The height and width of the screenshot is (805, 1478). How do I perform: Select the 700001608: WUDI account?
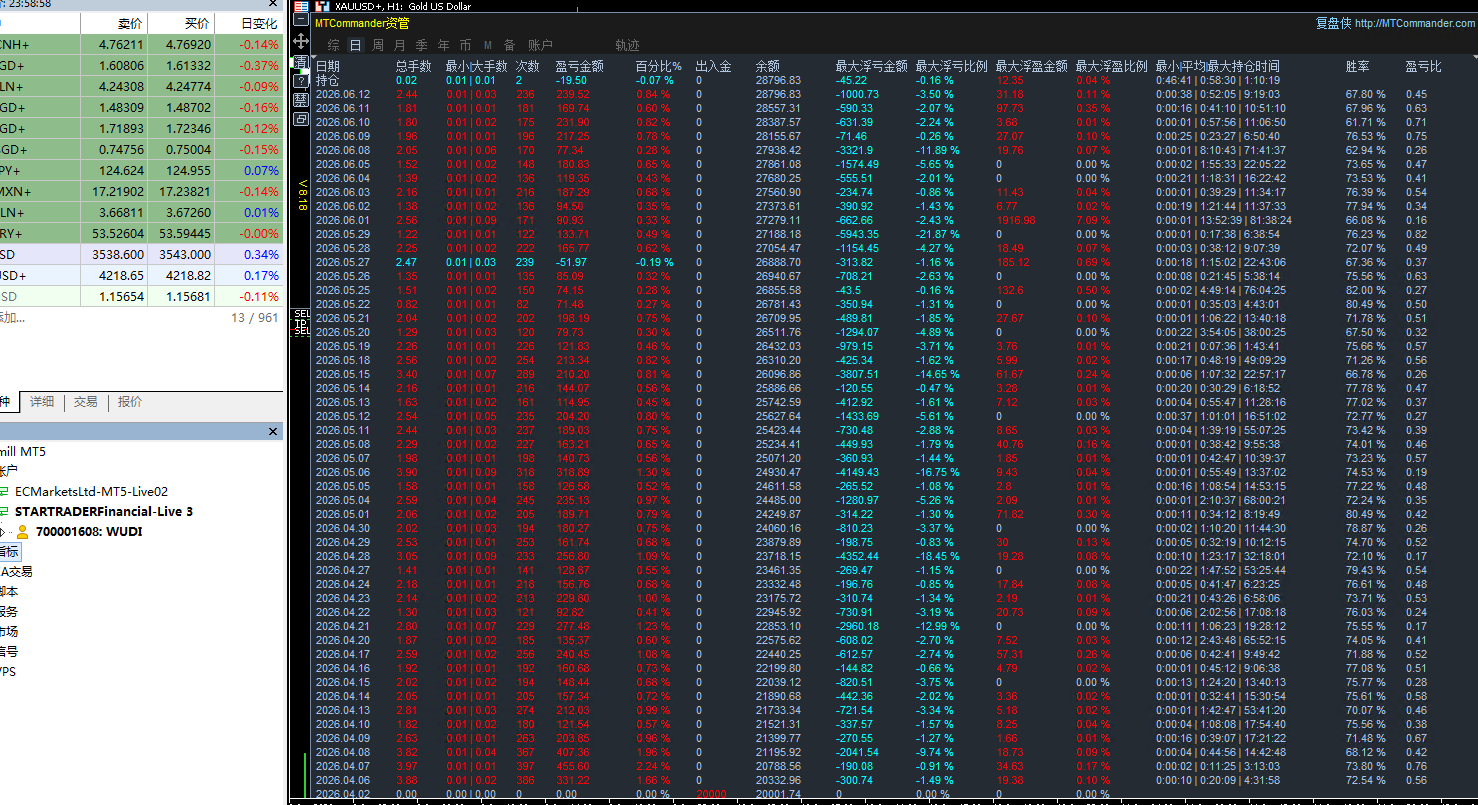tap(89, 532)
